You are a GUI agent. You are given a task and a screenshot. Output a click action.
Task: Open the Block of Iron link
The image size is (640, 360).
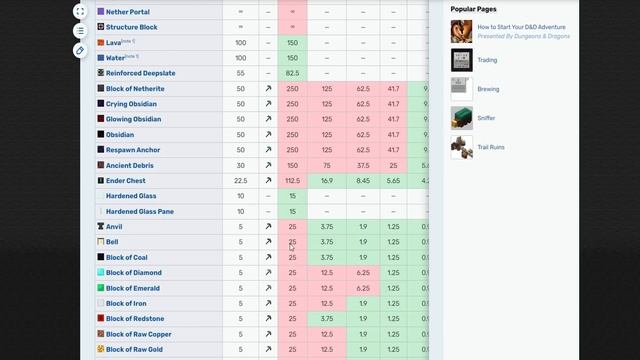(x=126, y=303)
